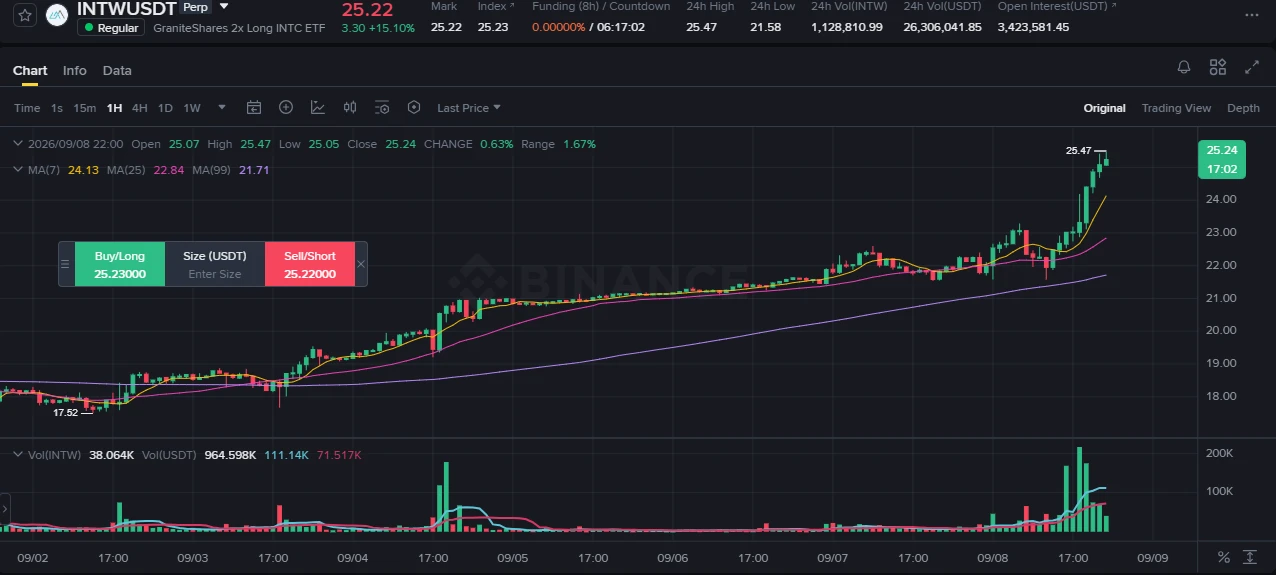This screenshot has height=575, width=1276.
Task: Click the MA(25) indicator label
Action: click(127, 170)
